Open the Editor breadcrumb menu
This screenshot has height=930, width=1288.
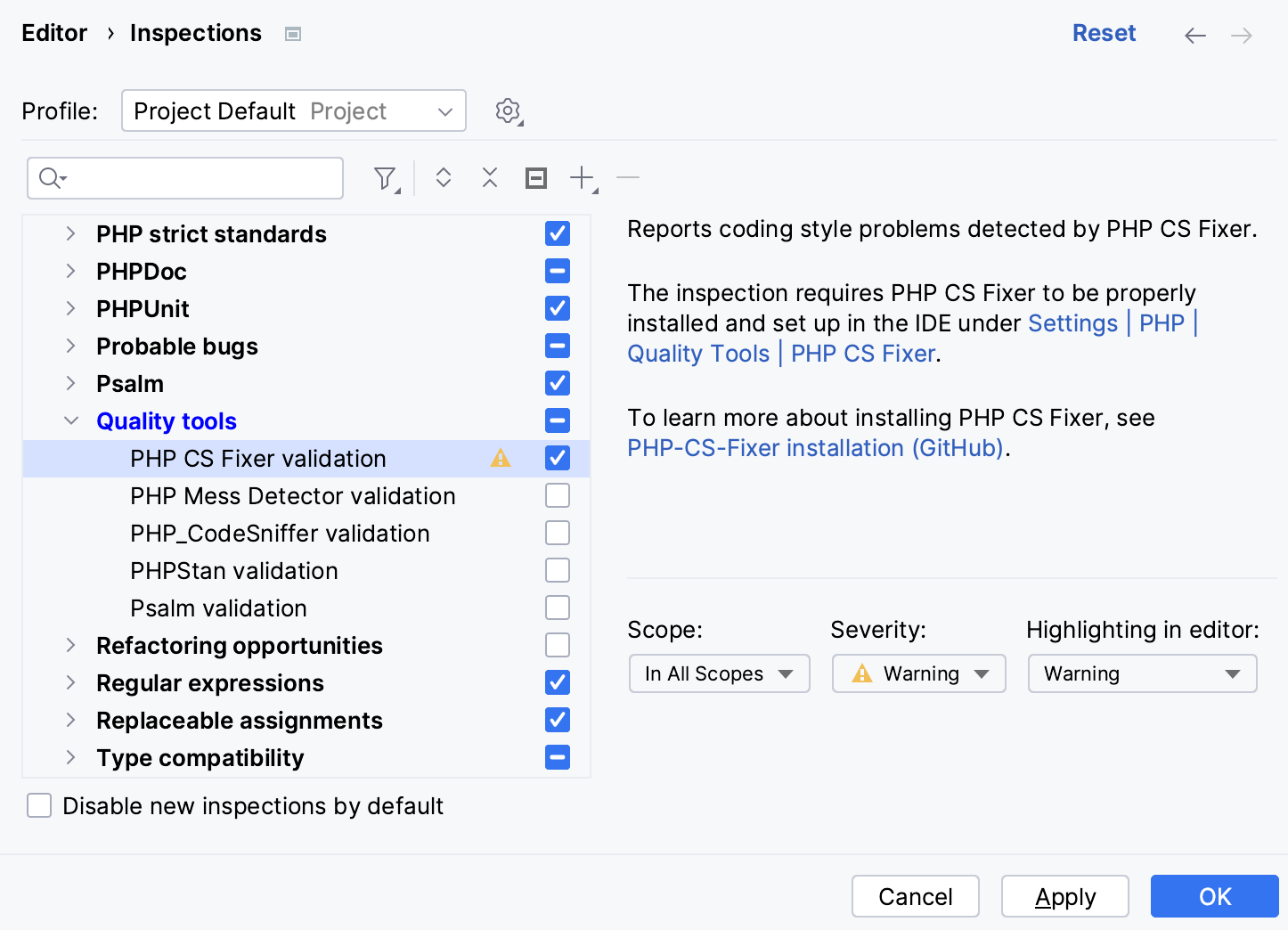click(54, 33)
